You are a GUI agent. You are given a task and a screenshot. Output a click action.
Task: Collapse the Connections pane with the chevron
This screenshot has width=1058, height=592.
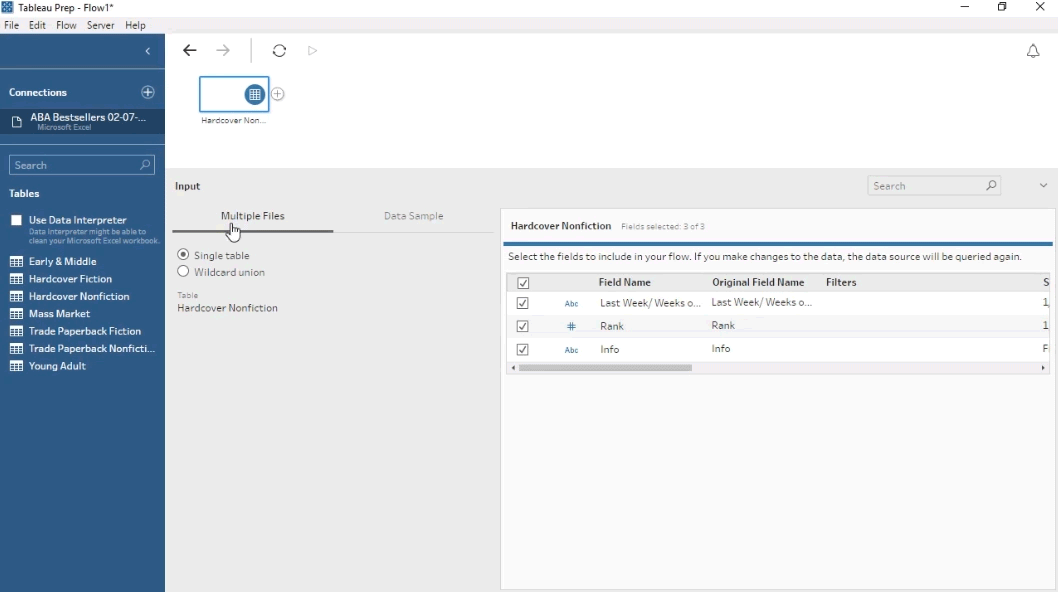pos(148,51)
